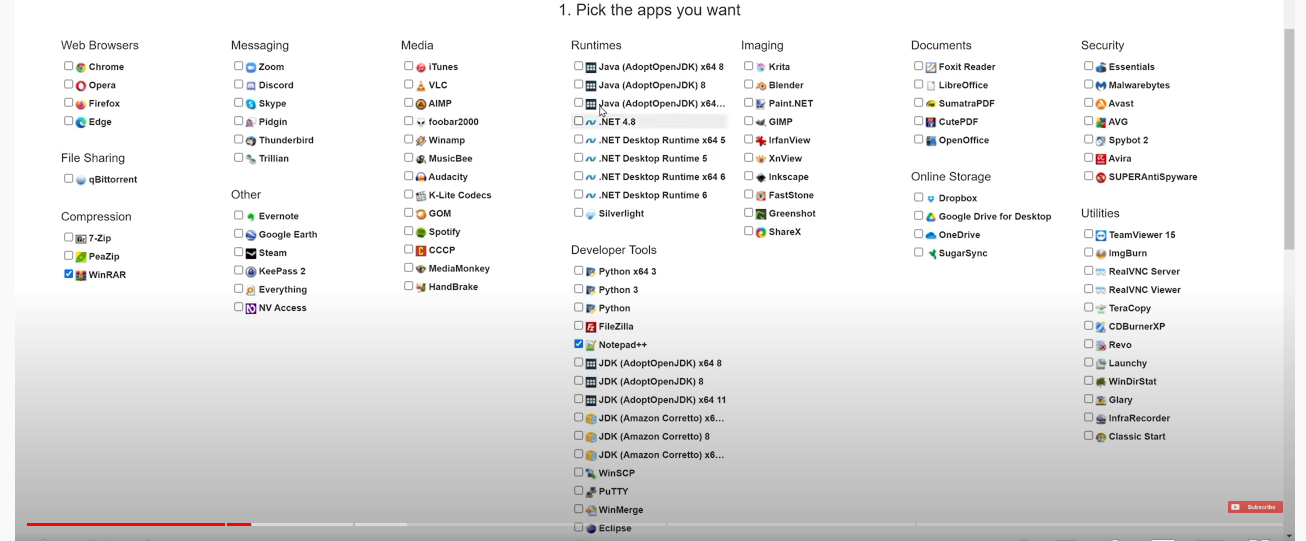Click the Malwarebytes icon
The height and width of the screenshot is (541, 1306).
tap(1101, 86)
